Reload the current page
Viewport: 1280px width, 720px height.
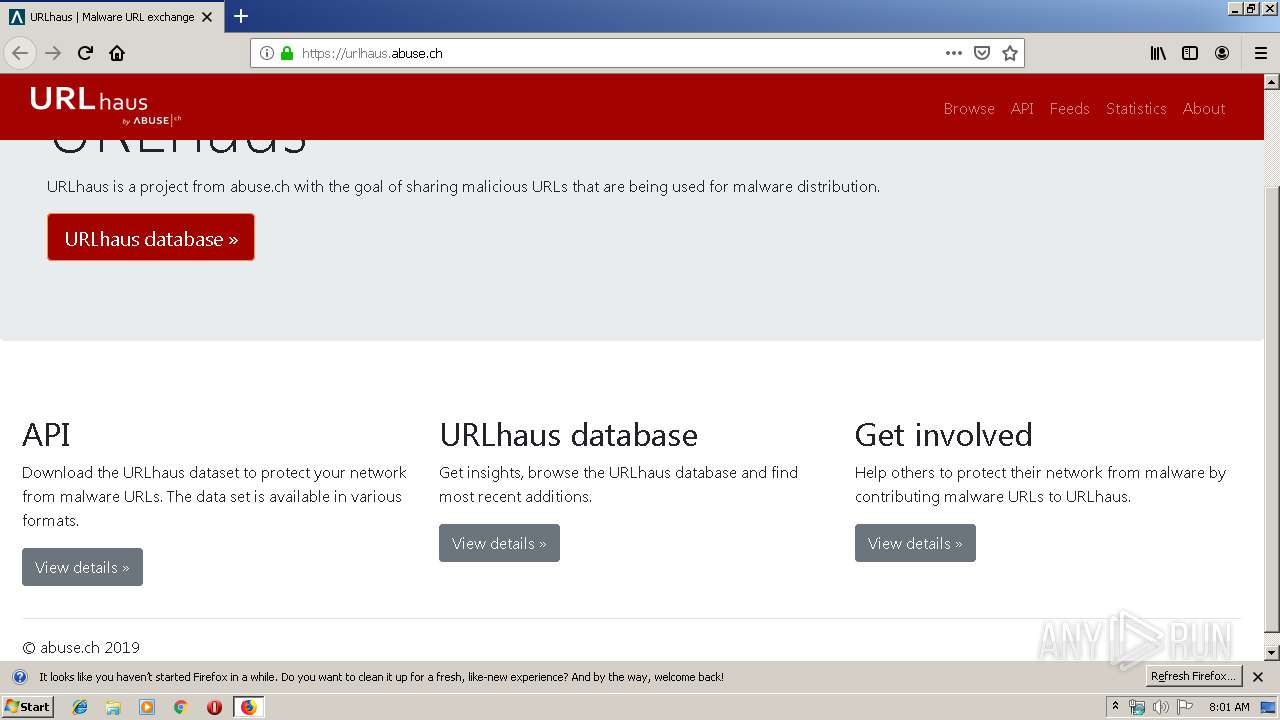click(x=85, y=53)
